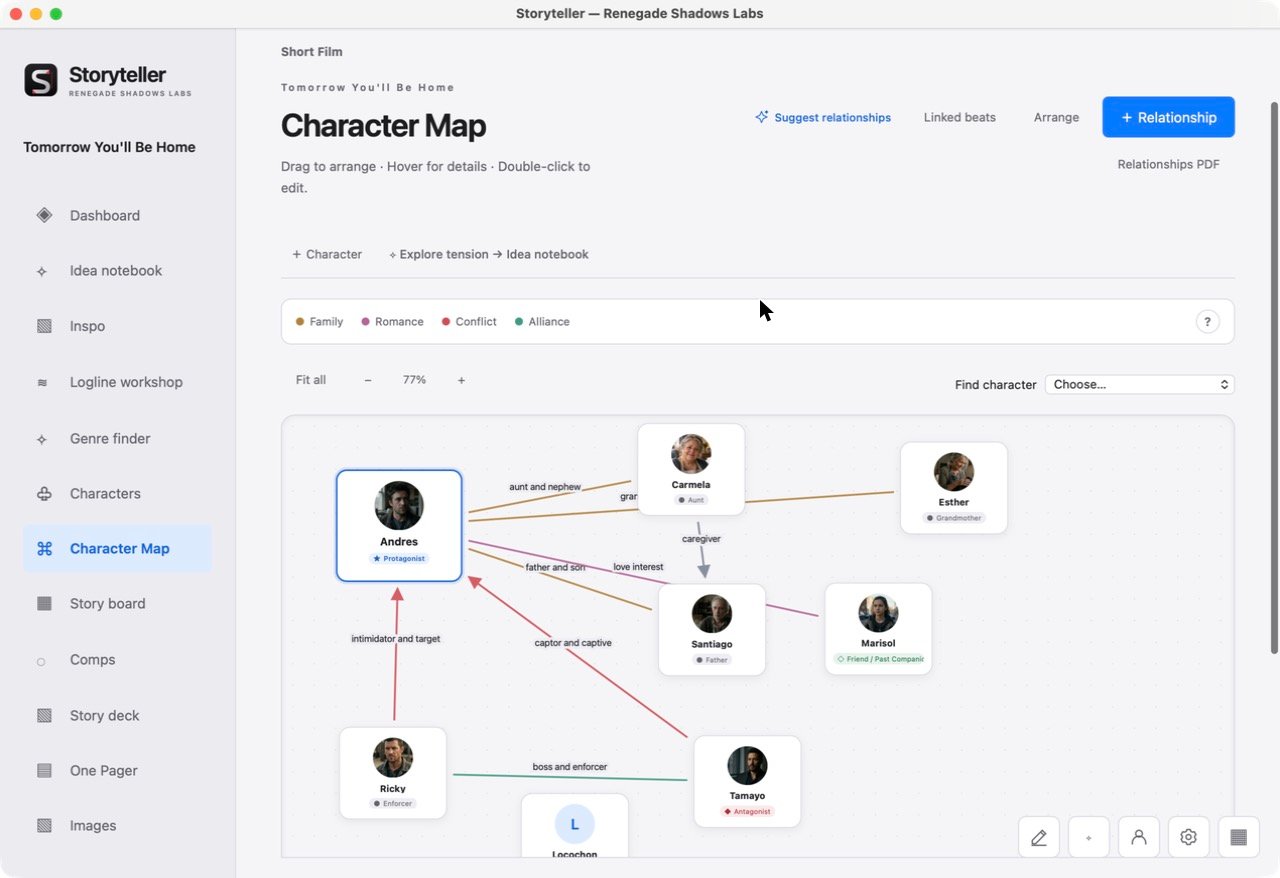Select the Esther character card
The image size is (1280, 878).
(954, 488)
